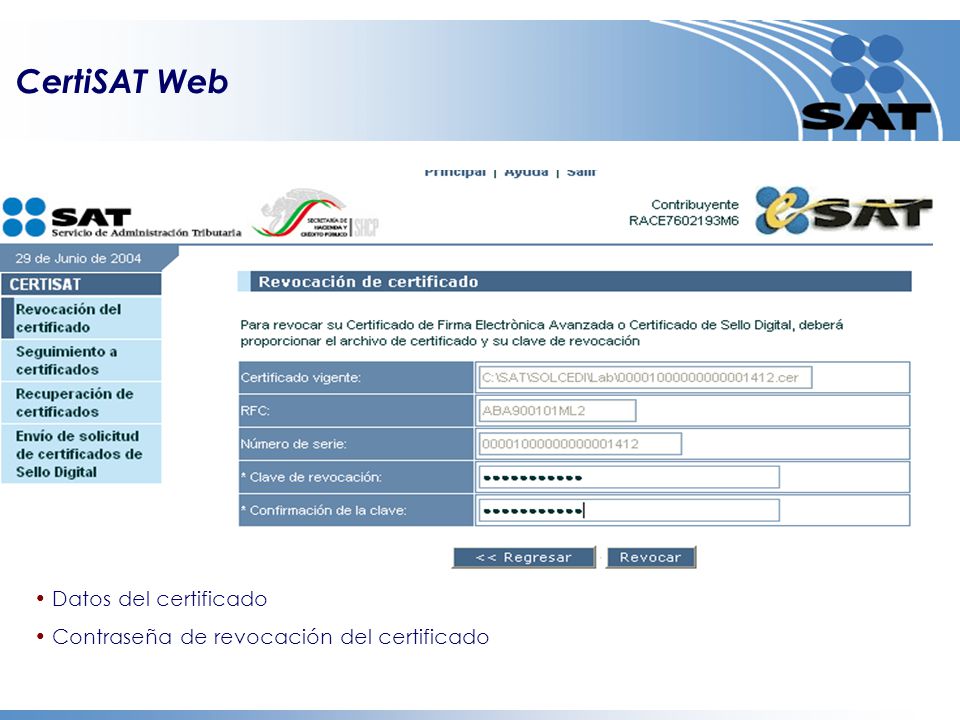
Task: Open Seguimiento a certificados menu item
Action: (x=81, y=361)
